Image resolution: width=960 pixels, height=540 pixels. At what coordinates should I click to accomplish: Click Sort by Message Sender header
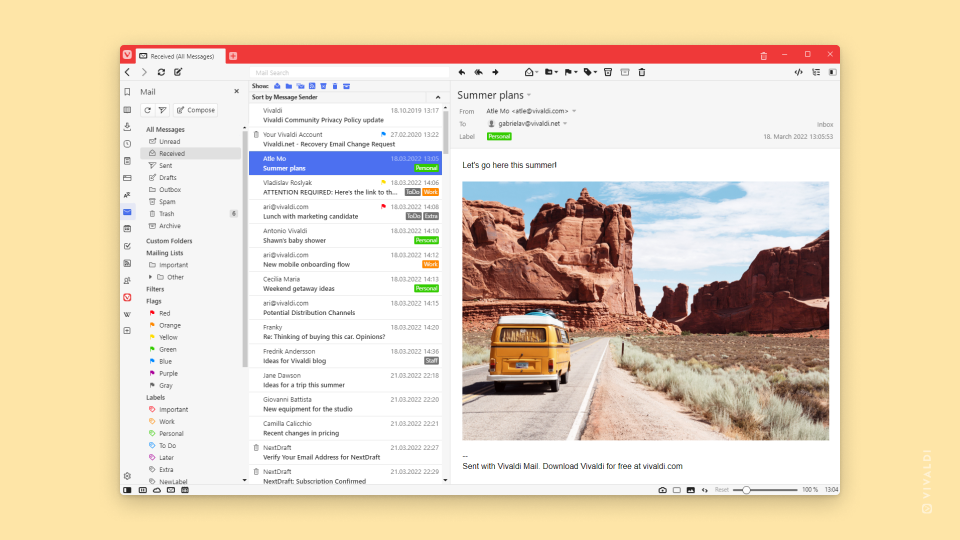click(x=285, y=97)
